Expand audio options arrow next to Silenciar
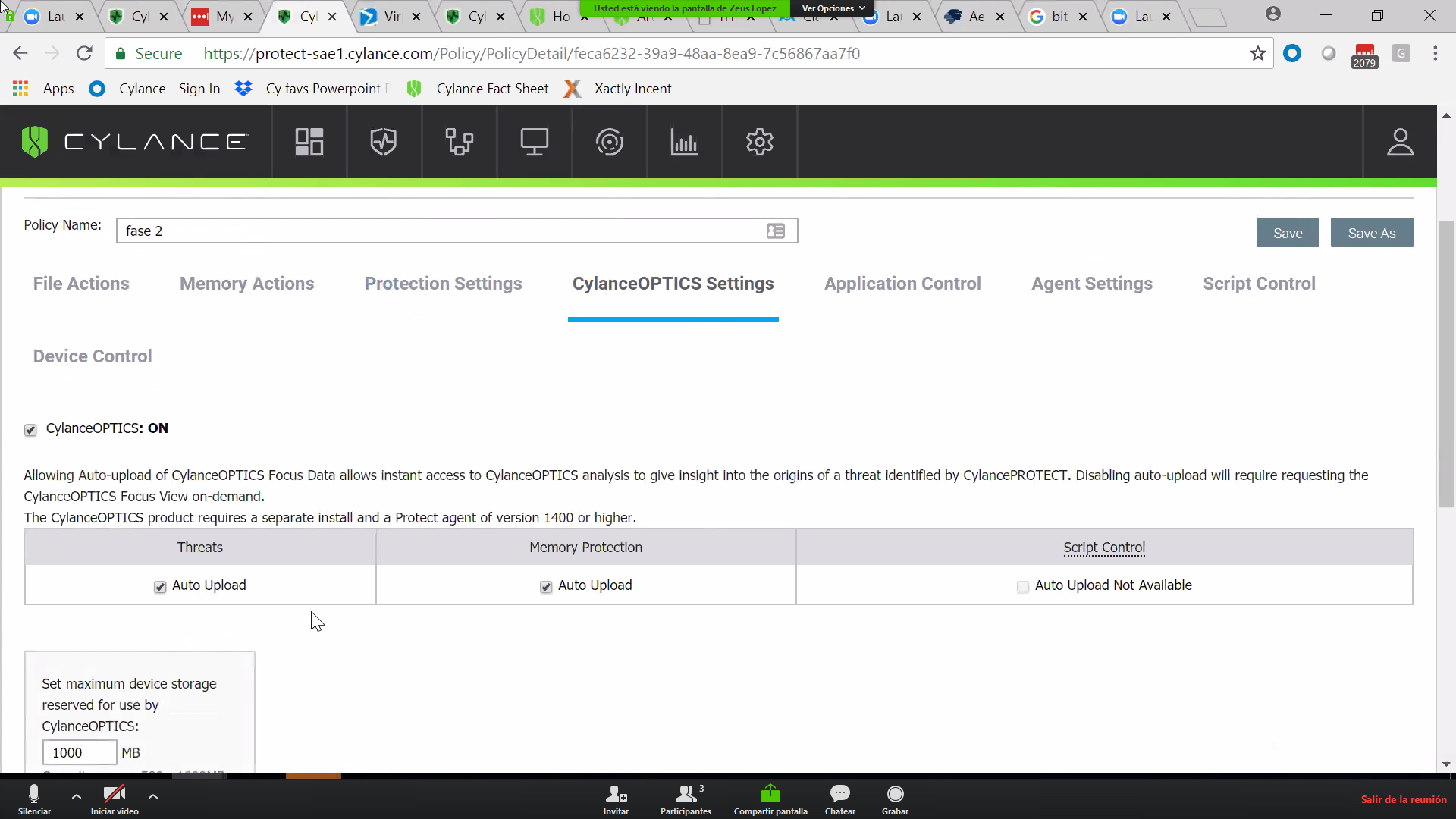Image resolution: width=1456 pixels, height=819 pixels. (77, 796)
